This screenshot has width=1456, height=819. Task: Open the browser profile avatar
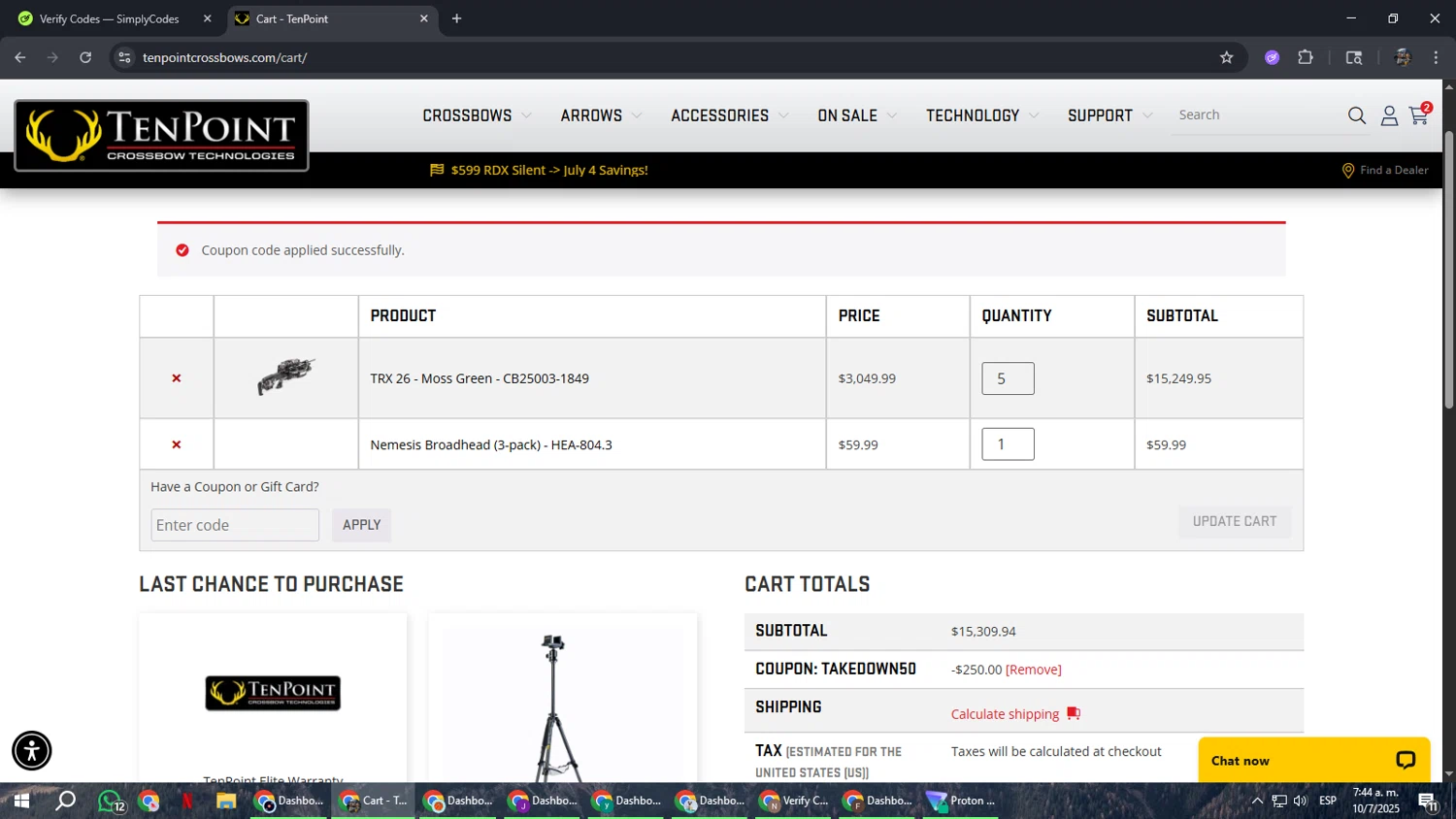point(1402,57)
